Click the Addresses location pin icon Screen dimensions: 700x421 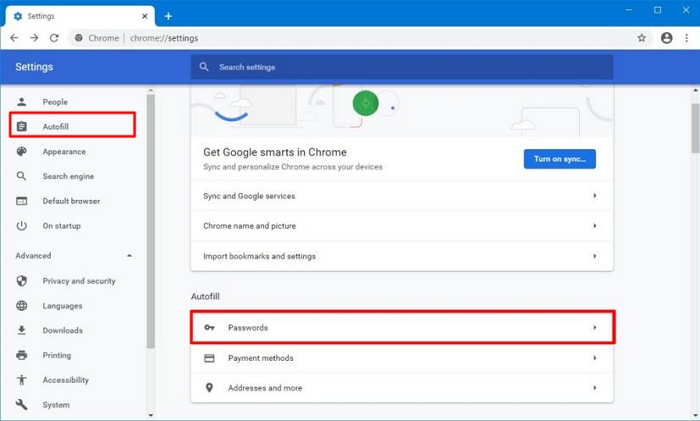(x=209, y=388)
